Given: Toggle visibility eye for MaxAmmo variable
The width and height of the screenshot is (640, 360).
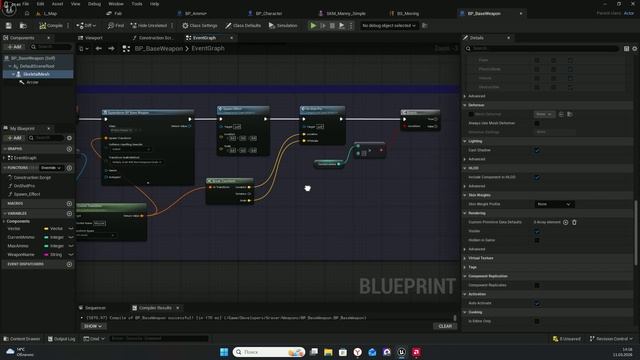Looking at the screenshot, I should [x=71, y=246].
